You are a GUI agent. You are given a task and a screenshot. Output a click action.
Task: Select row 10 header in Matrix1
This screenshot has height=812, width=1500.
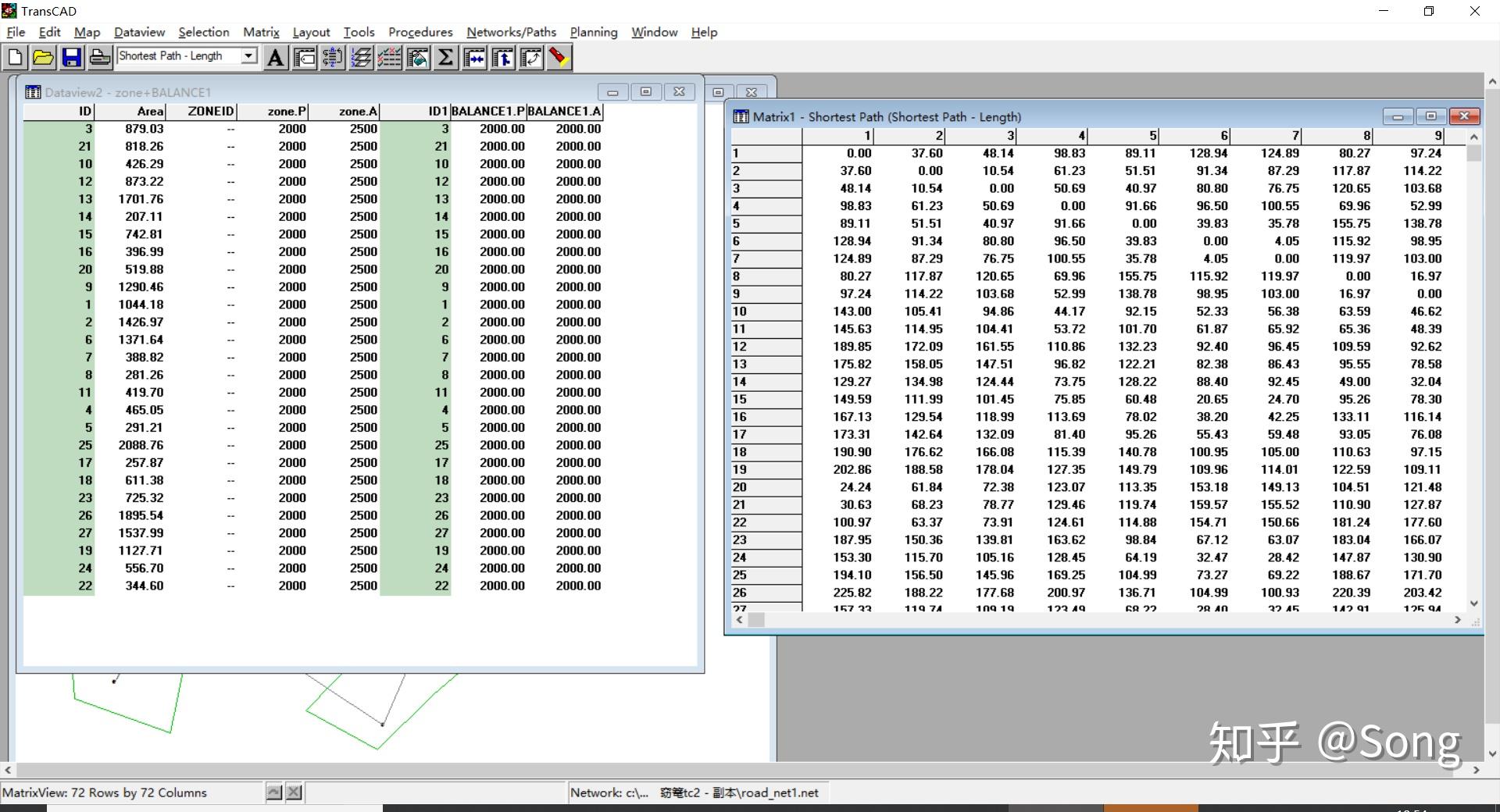coord(766,312)
